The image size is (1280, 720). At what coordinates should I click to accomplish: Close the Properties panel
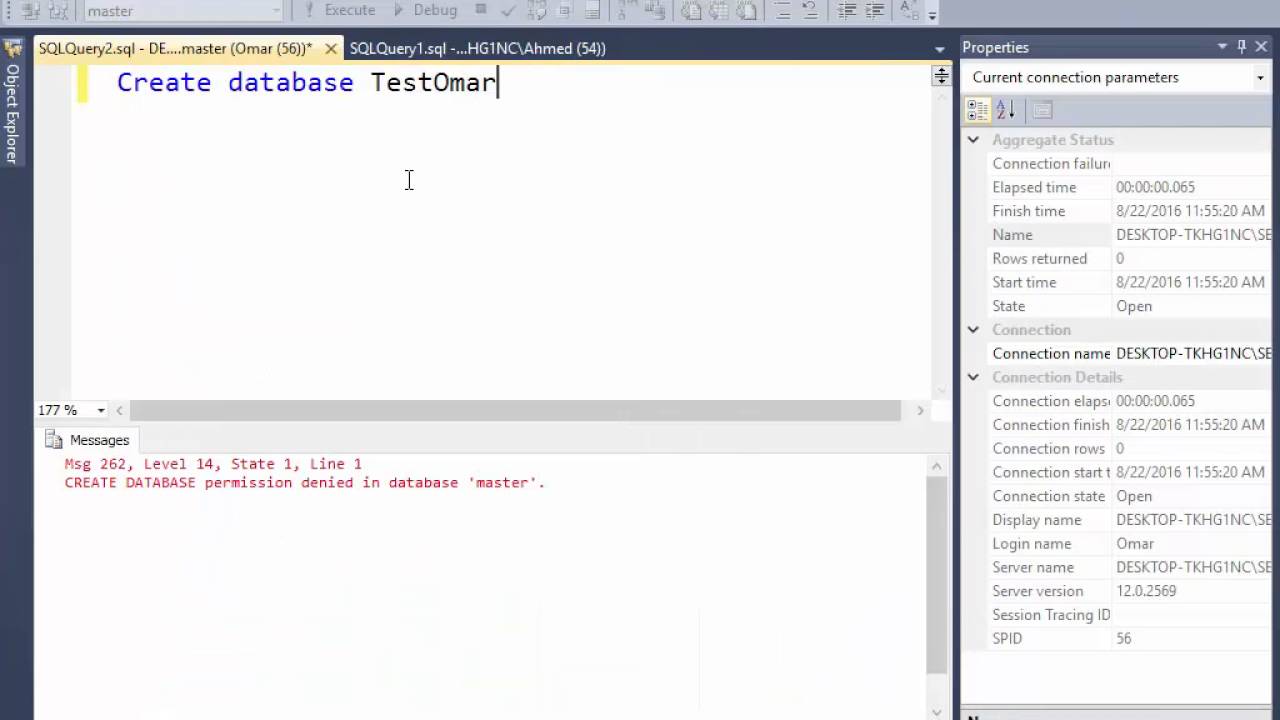coord(1262,47)
